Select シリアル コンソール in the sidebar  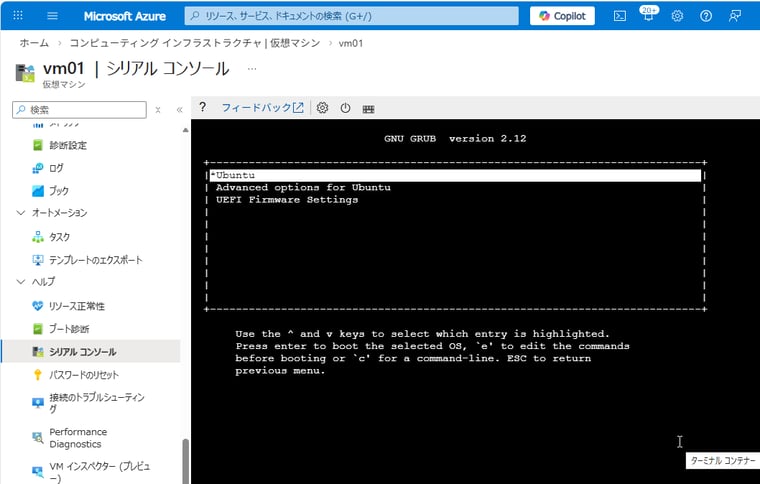tap(91, 352)
